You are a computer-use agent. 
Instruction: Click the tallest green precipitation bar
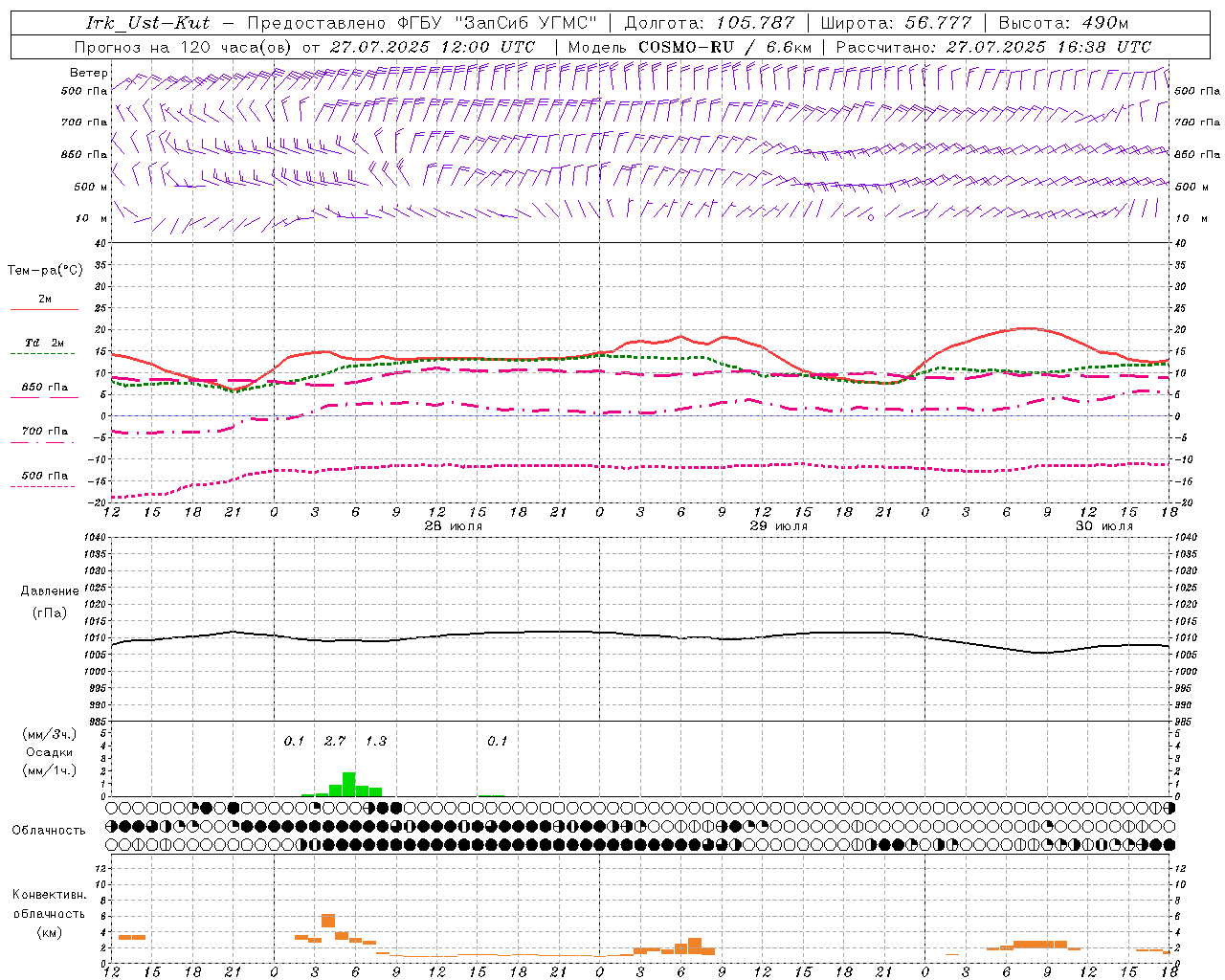pyautogui.click(x=348, y=784)
